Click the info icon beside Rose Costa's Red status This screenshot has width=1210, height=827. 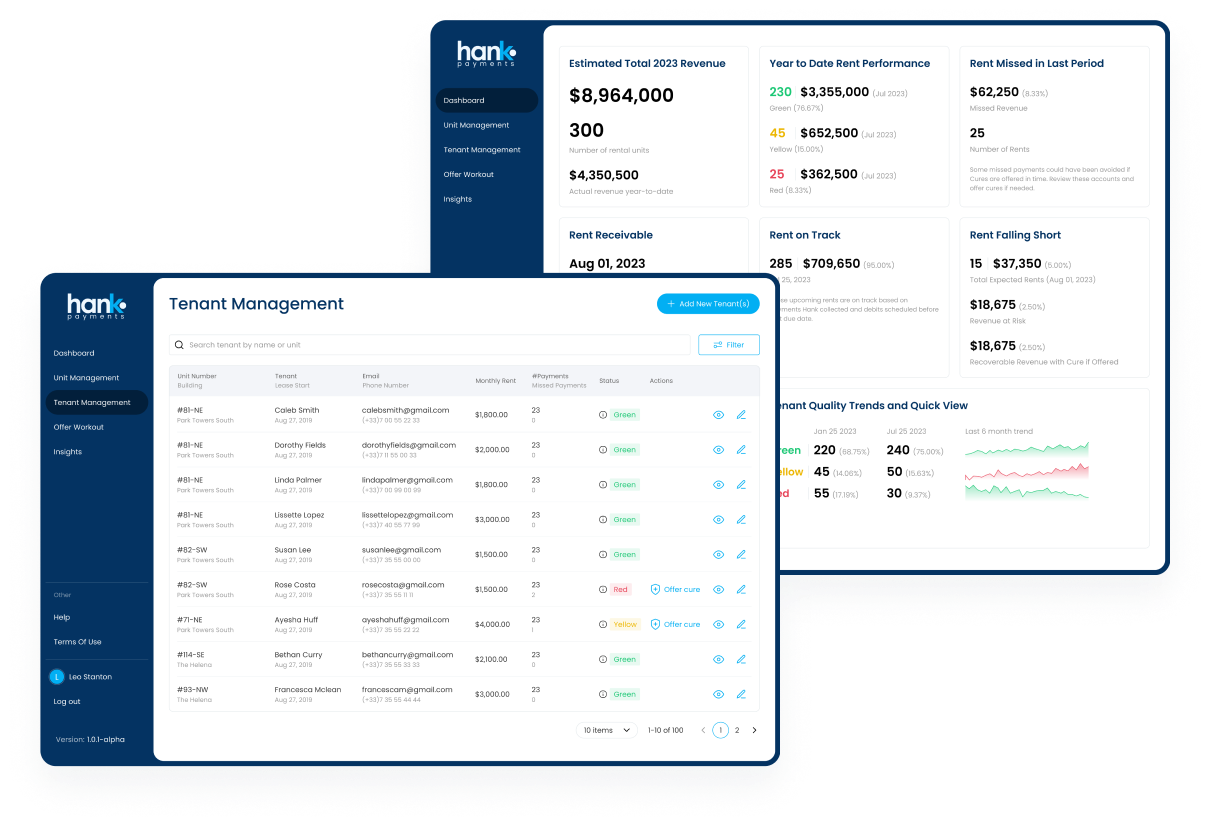[603, 590]
